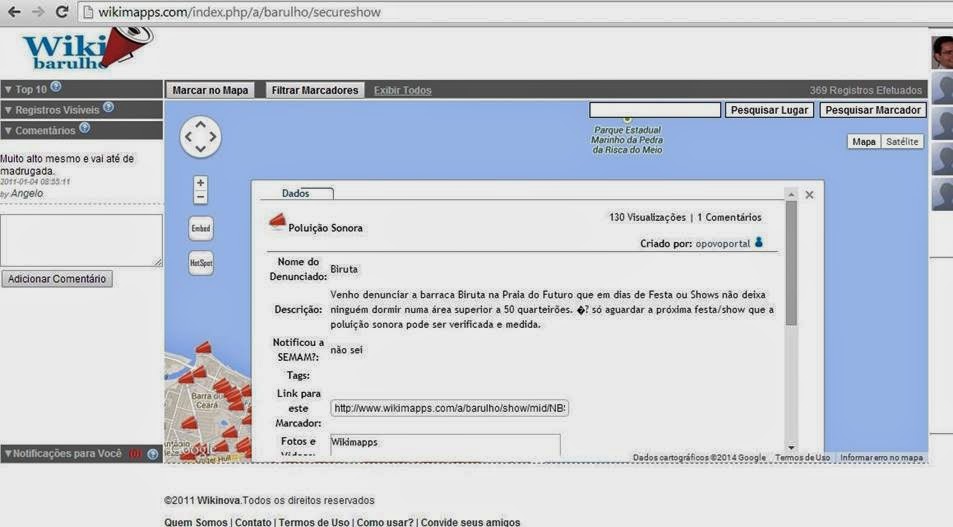Click the popup scrollbar down arrow

point(791,447)
